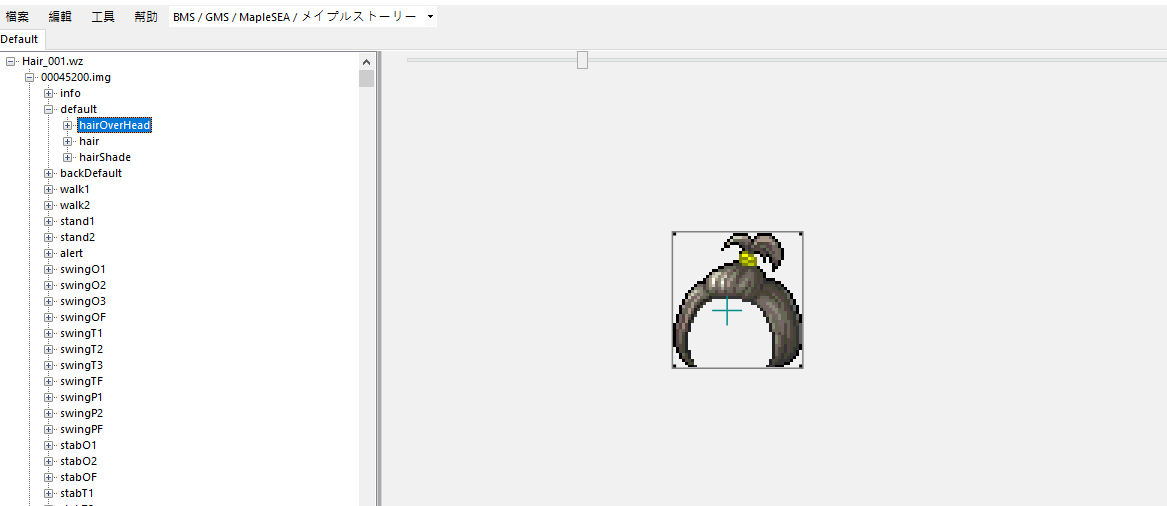Expand the hair node
The height and width of the screenshot is (506, 1167).
click(68, 141)
